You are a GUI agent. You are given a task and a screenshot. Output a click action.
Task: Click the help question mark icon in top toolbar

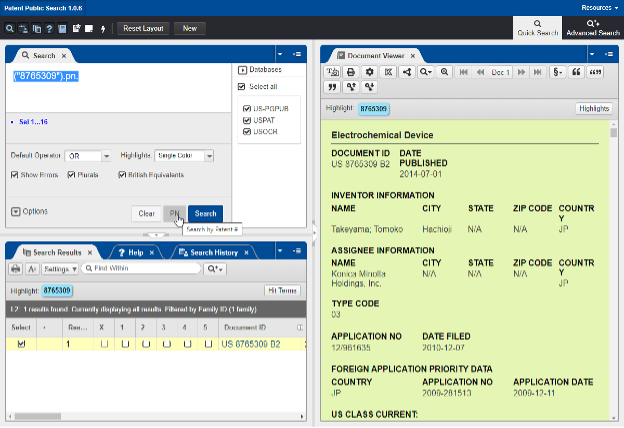pyautogui.click(x=47, y=28)
